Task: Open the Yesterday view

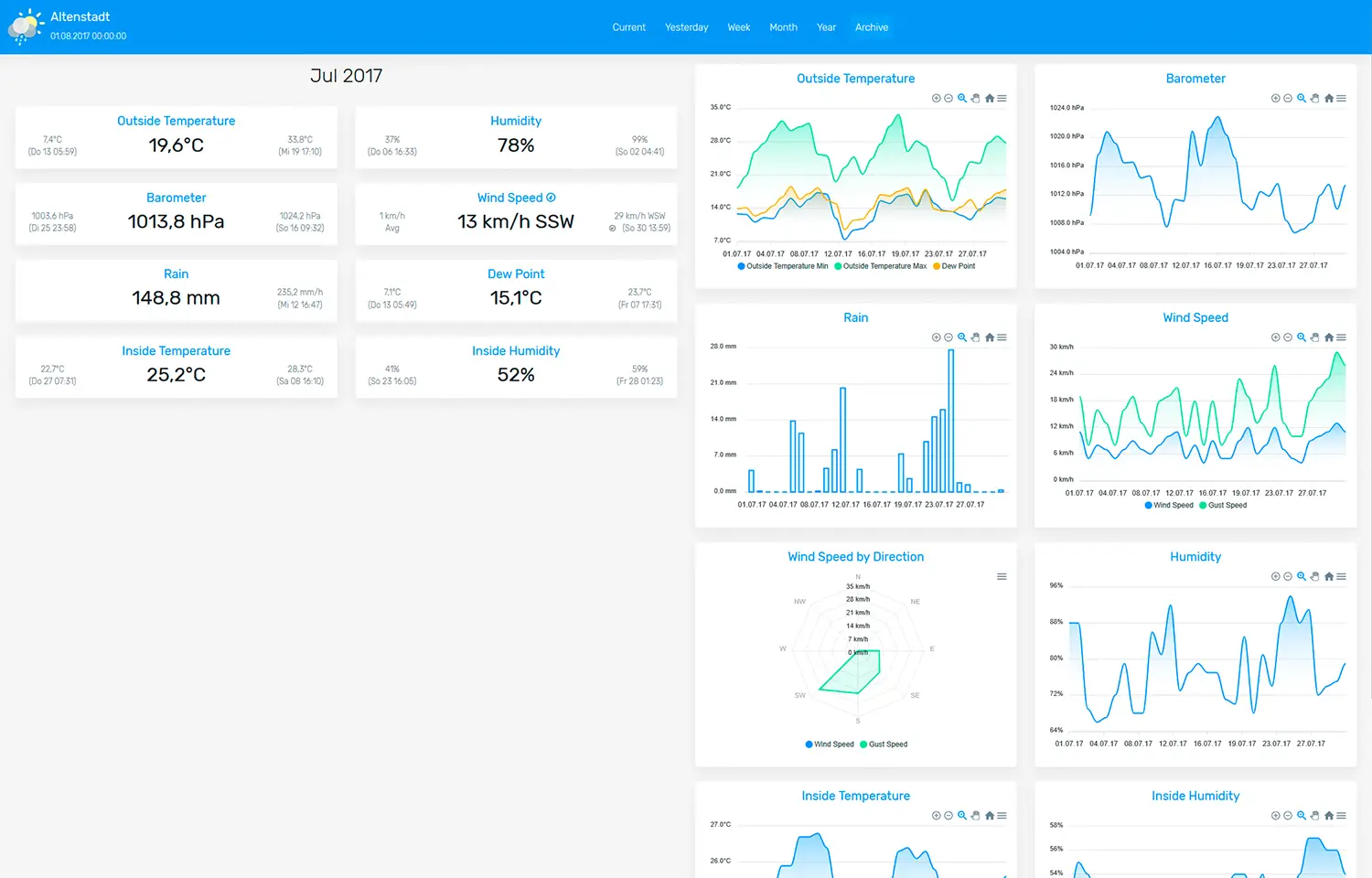Action: pos(687,27)
